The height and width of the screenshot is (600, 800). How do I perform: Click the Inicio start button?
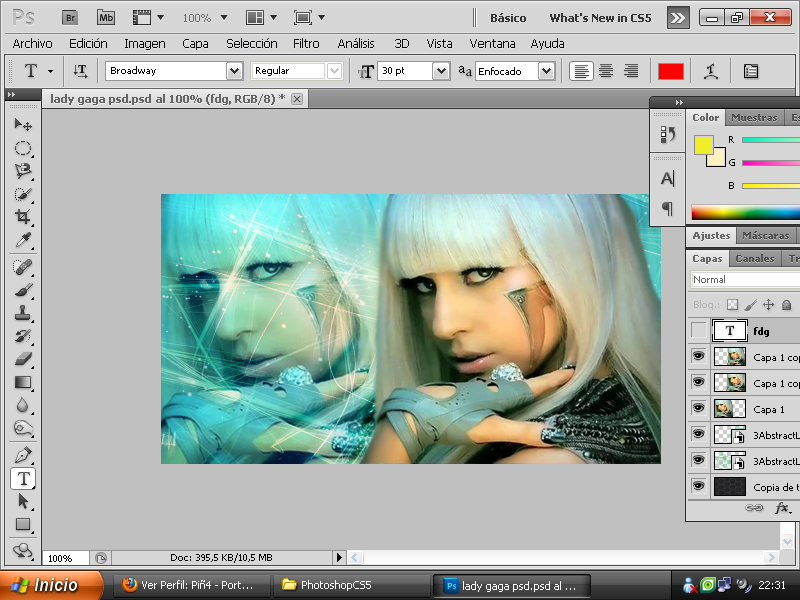51,585
